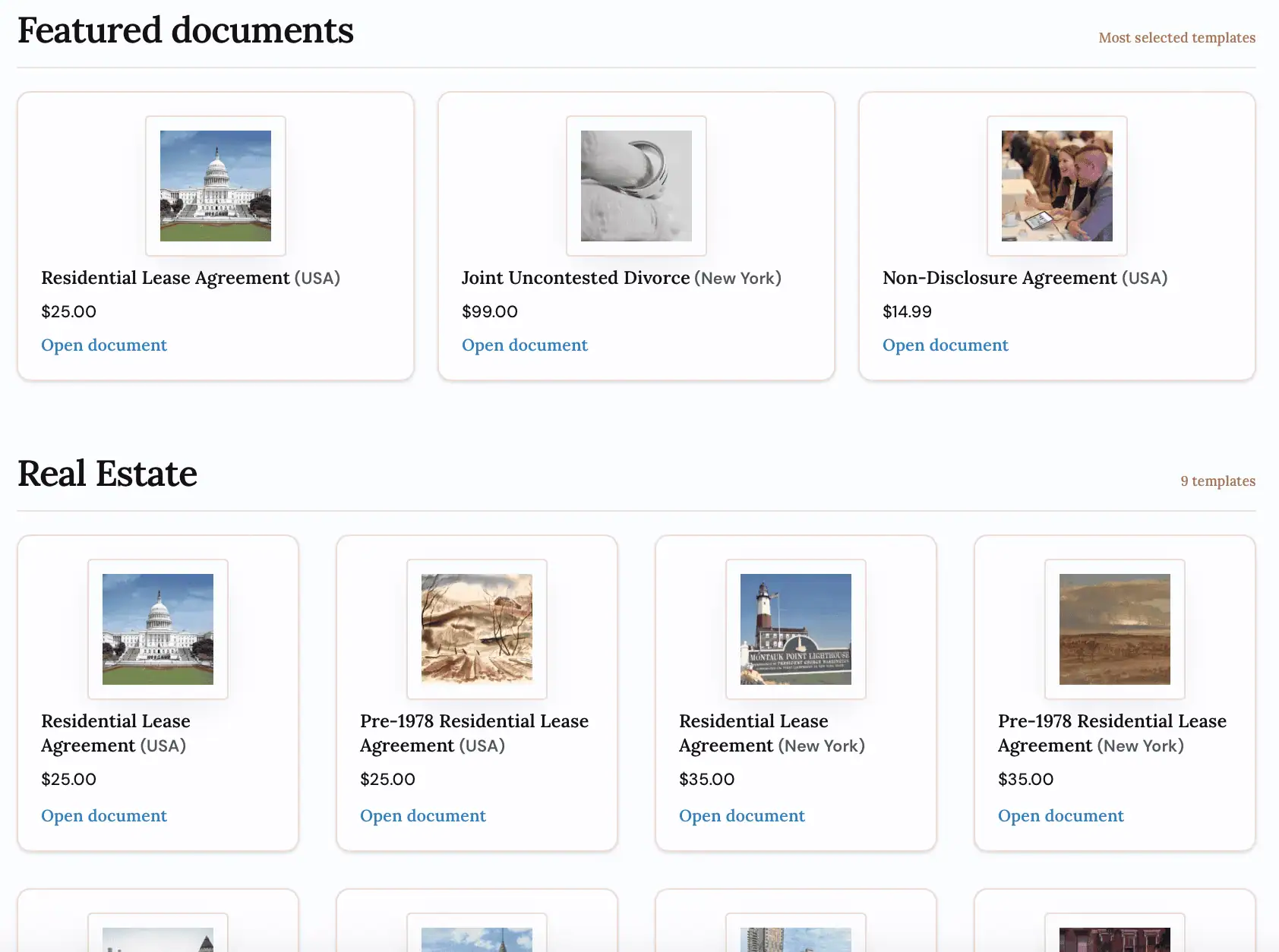Click the Most selected templates label
This screenshot has height=952, width=1279.
tap(1177, 38)
